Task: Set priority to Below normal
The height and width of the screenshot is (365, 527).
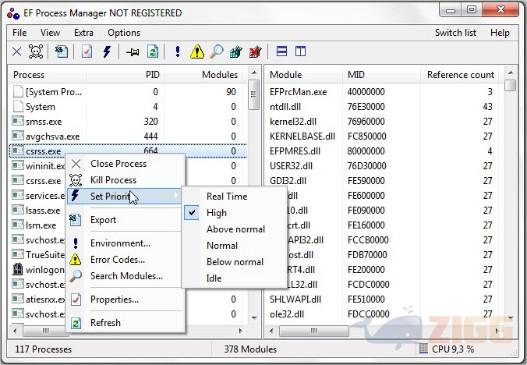Action: [x=234, y=262]
